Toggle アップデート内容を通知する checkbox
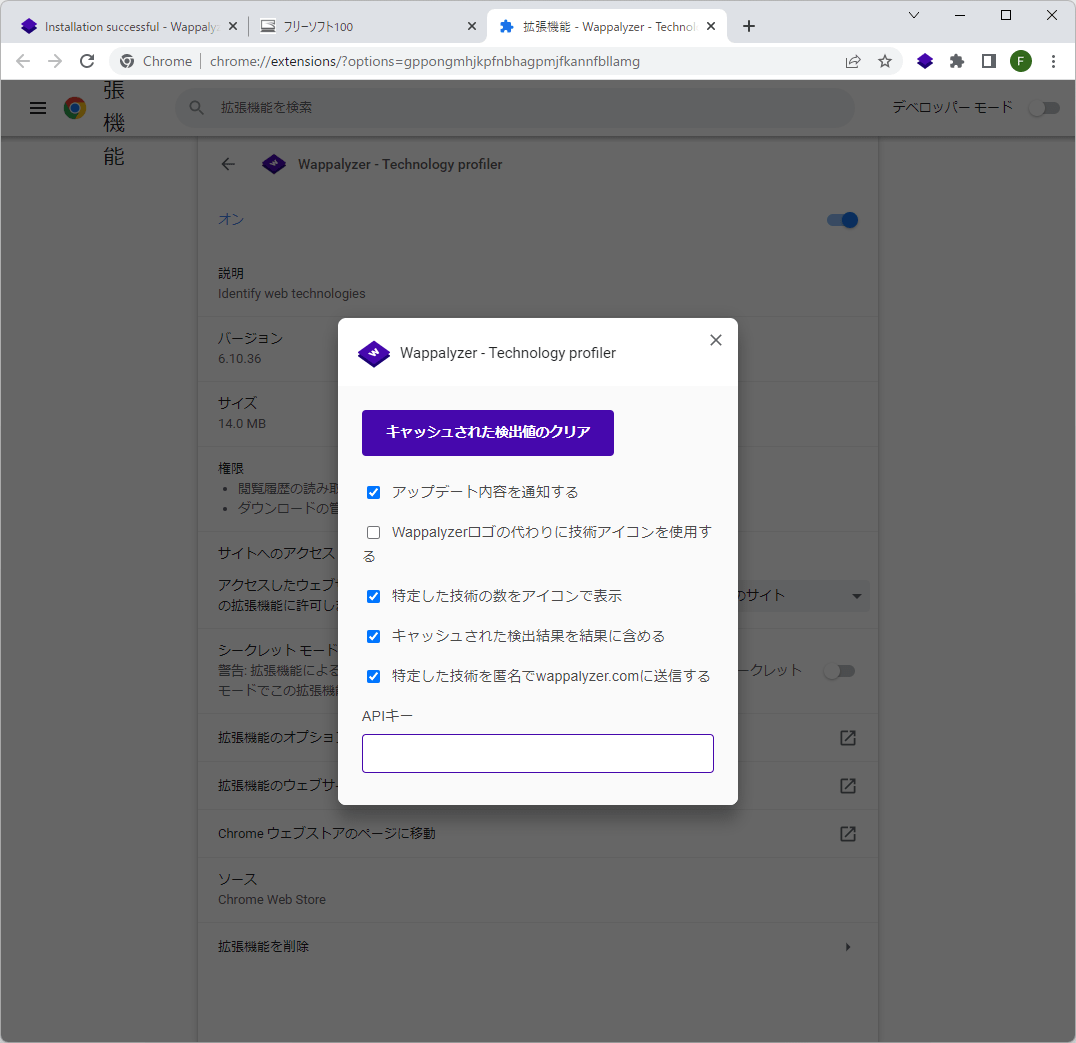The height and width of the screenshot is (1043, 1076). [373, 493]
